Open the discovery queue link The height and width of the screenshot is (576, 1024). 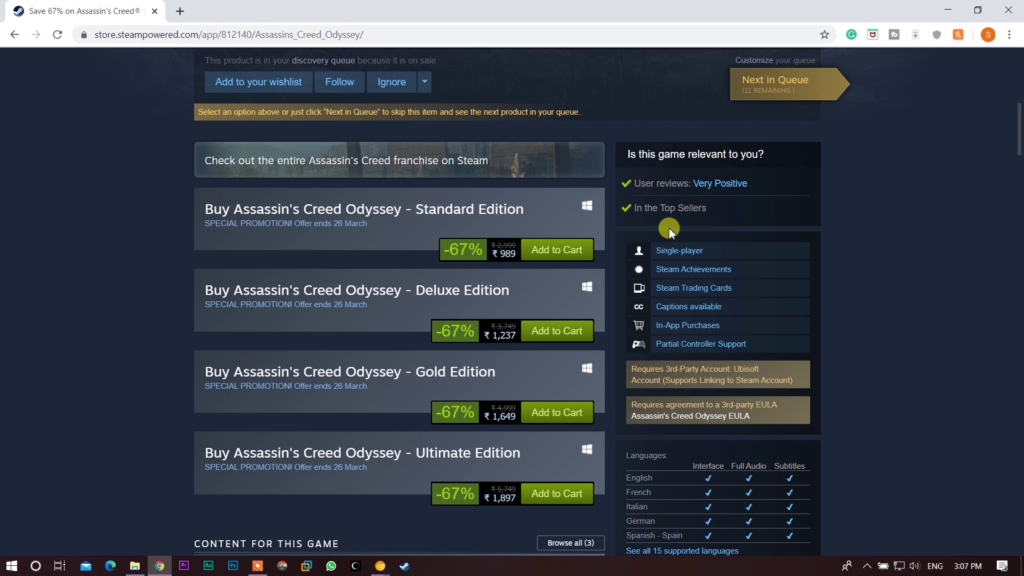coord(323,60)
